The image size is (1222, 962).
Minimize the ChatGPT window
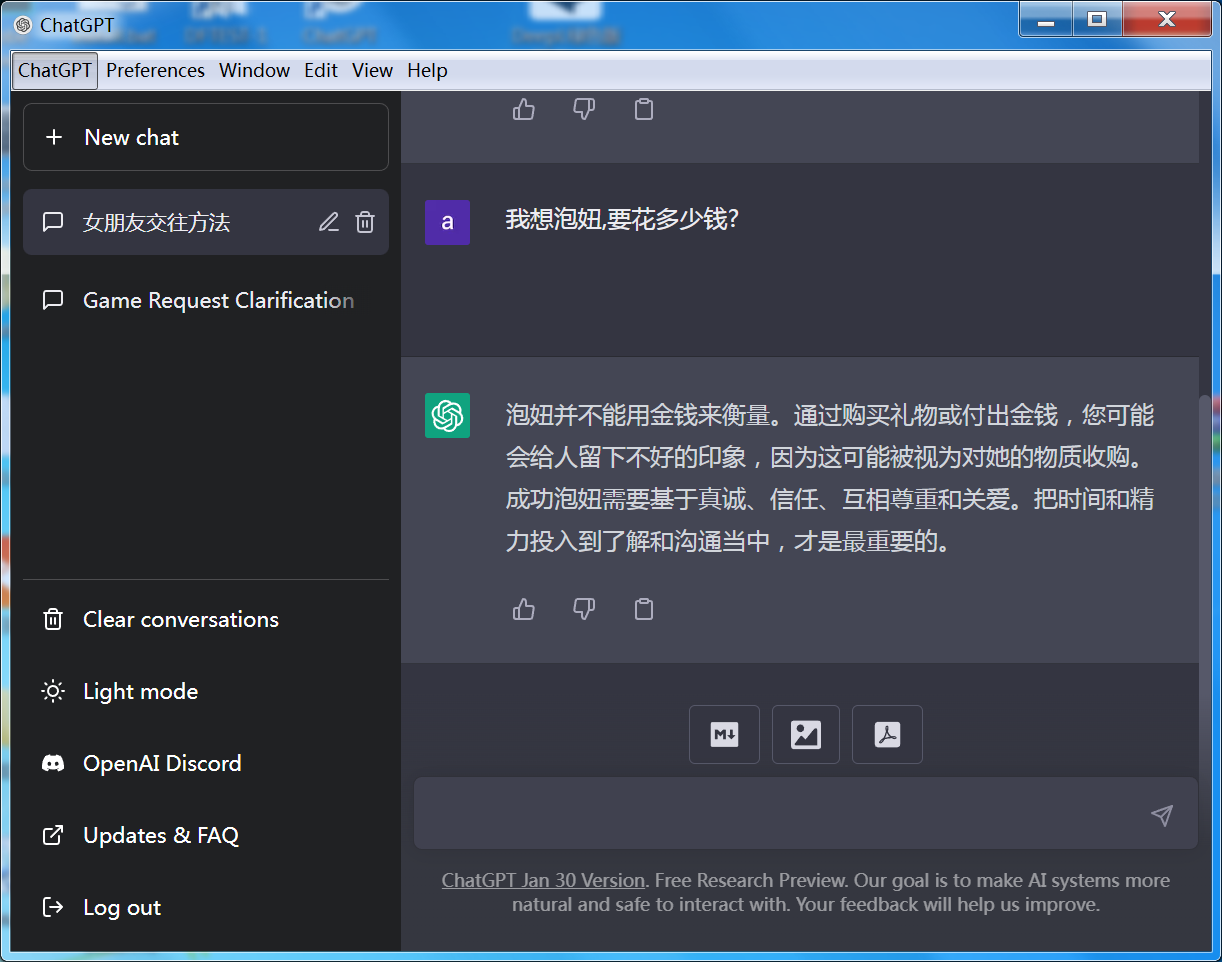(x=1046, y=19)
